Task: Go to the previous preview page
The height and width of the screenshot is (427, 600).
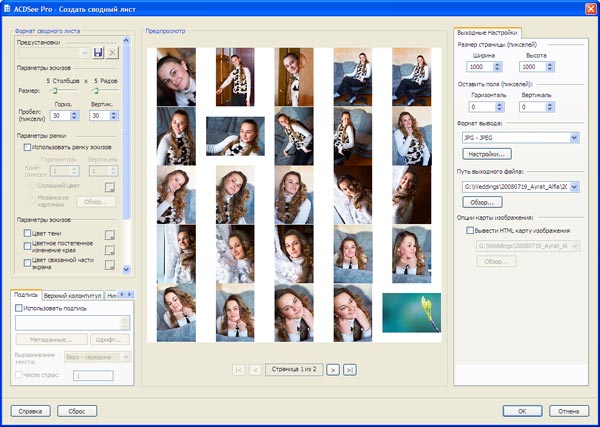Action: (x=254, y=369)
